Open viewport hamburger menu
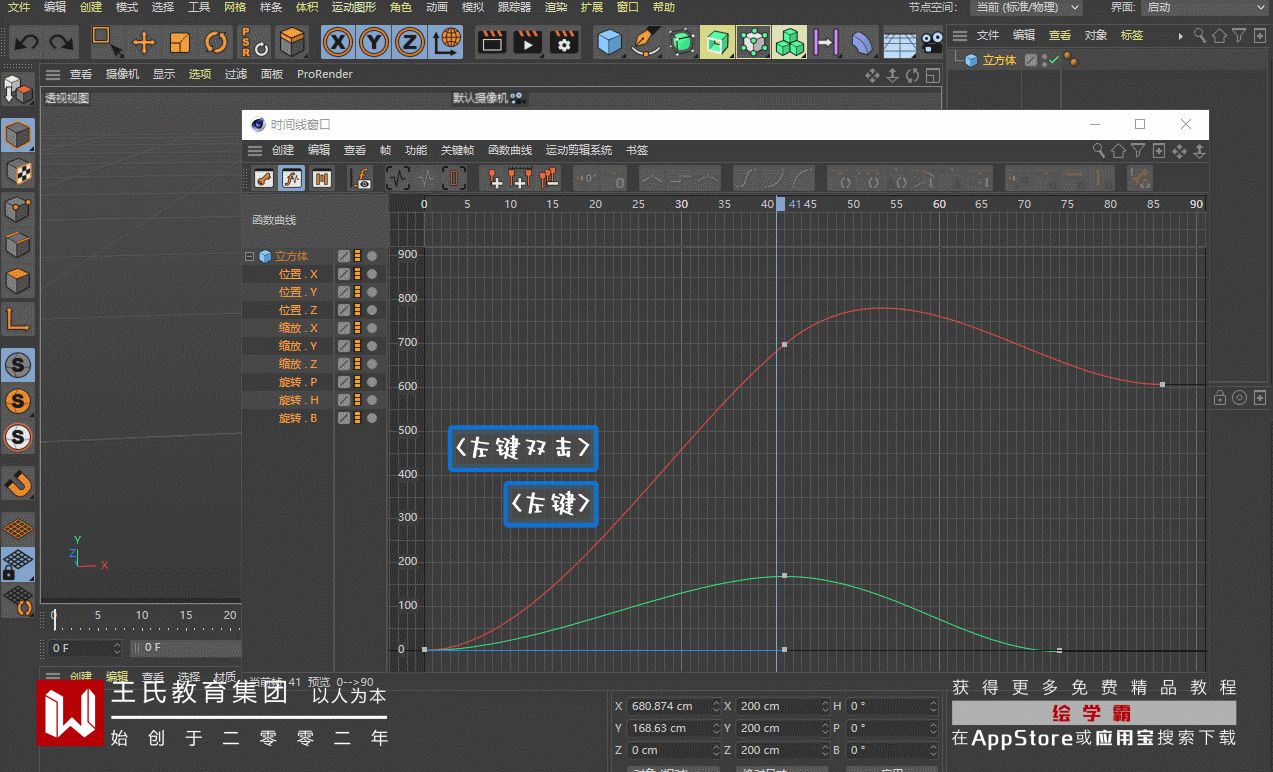Image resolution: width=1273 pixels, height=772 pixels. (52, 74)
